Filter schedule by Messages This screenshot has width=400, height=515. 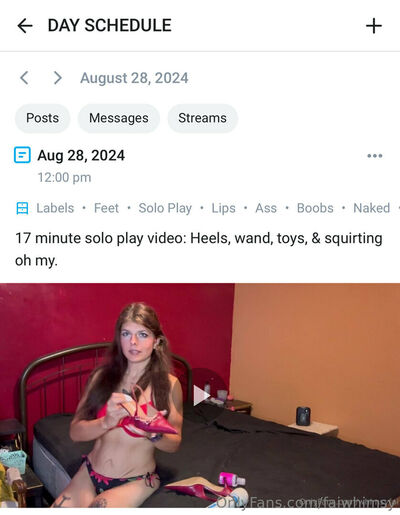(x=119, y=118)
